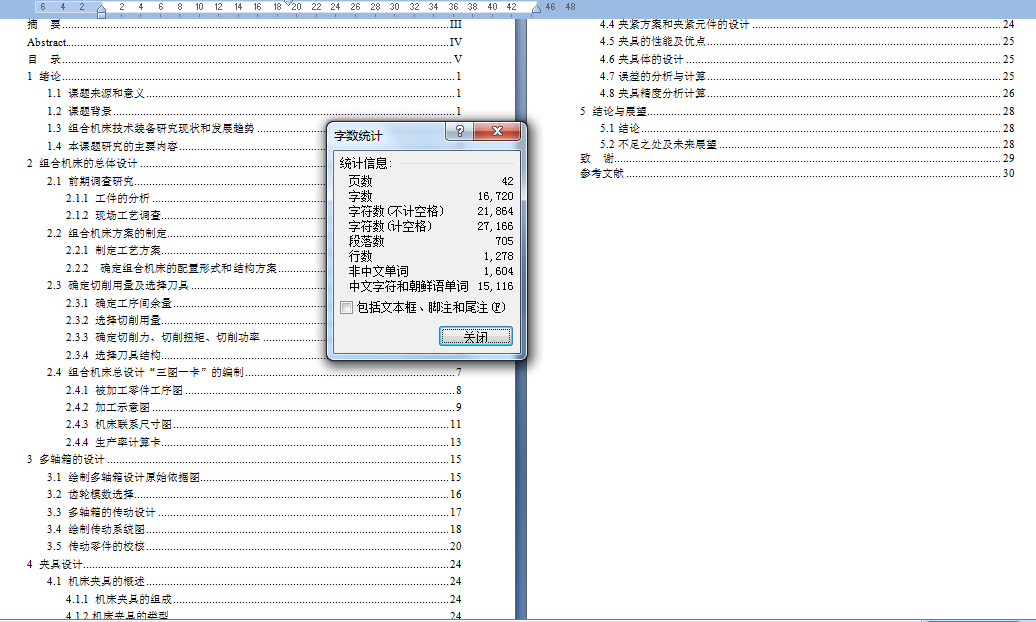The image size is (1036, 622).
Task: Open 5 结论与展望 chapter entry
Action: pyautogui.click(x=797, y=111)
